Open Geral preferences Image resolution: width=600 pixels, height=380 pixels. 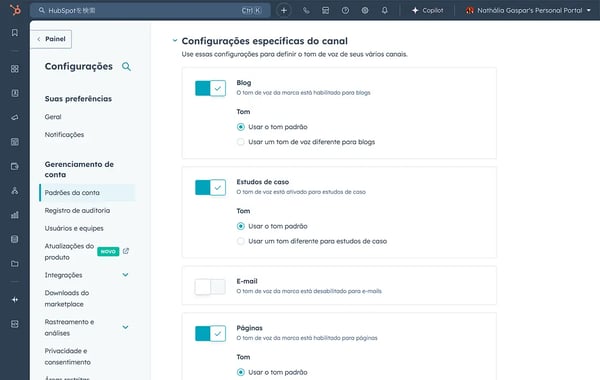(53, 117)
